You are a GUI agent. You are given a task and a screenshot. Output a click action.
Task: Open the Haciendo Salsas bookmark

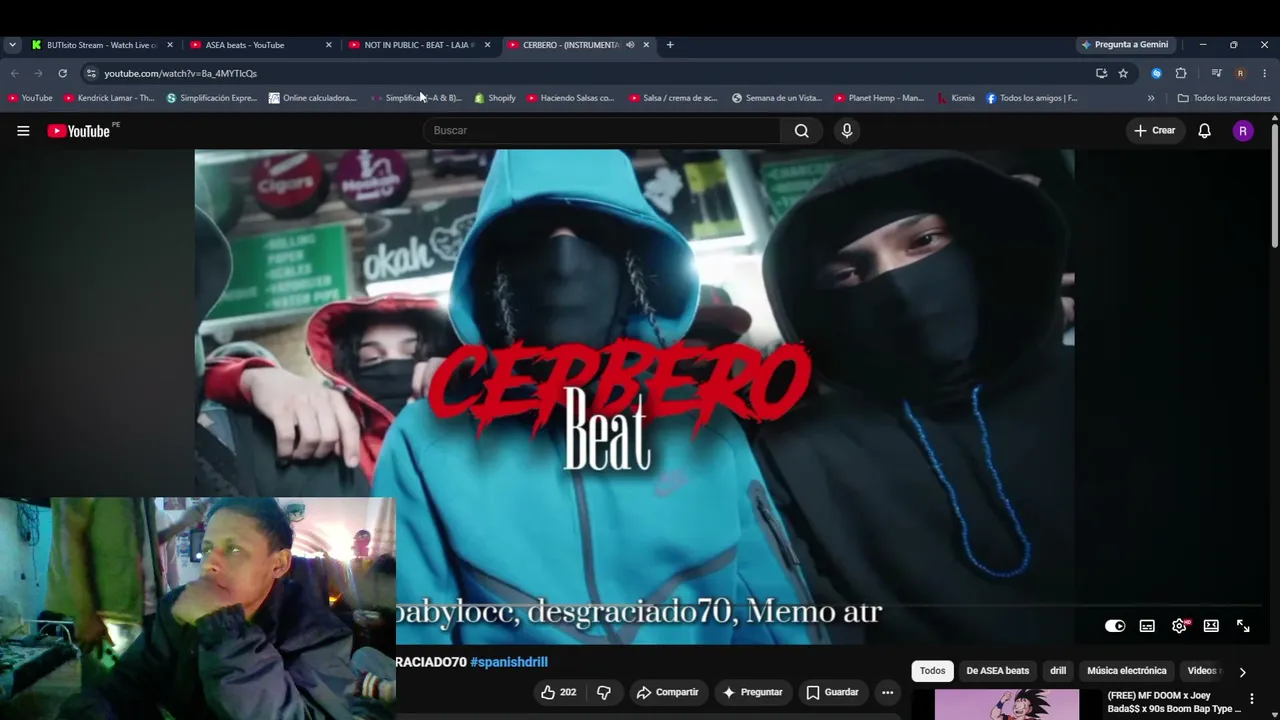click(x=571, y=98)
